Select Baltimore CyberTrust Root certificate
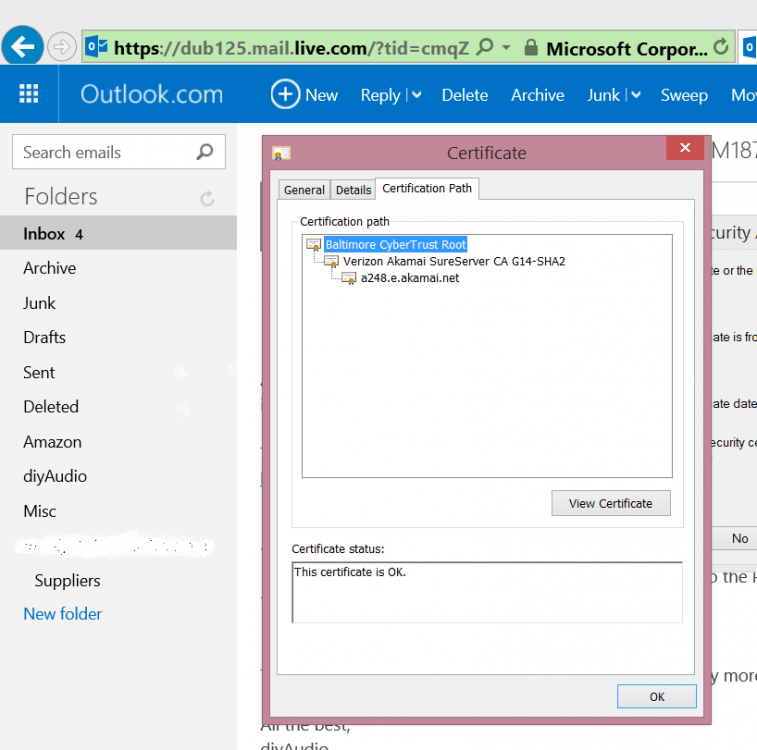This screenshot has height=750, width=757. click(x=395, y=245)
